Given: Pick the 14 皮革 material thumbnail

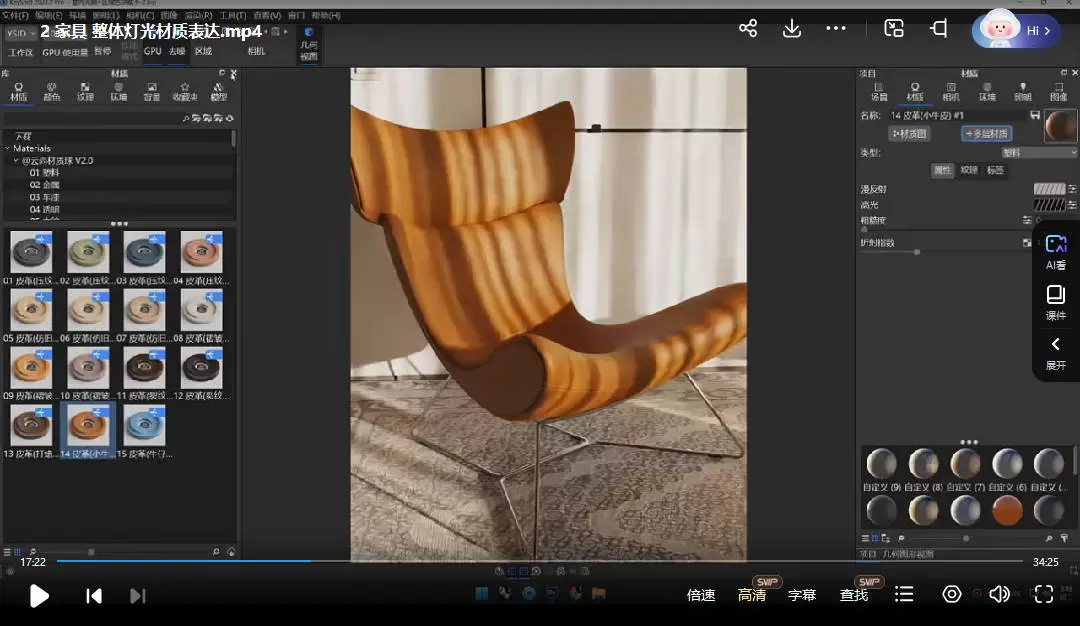Looking at the screenshot, I should (x=87, y=426).
